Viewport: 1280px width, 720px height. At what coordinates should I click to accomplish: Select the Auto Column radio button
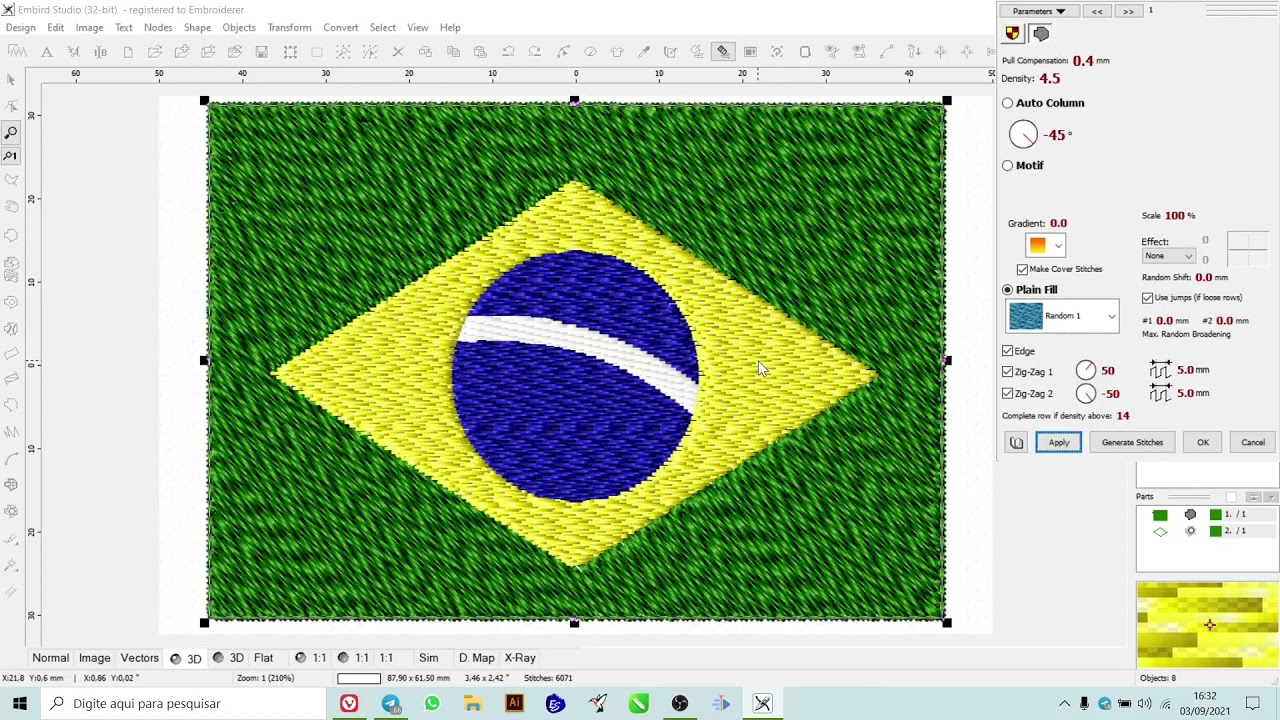(1008, 103)
